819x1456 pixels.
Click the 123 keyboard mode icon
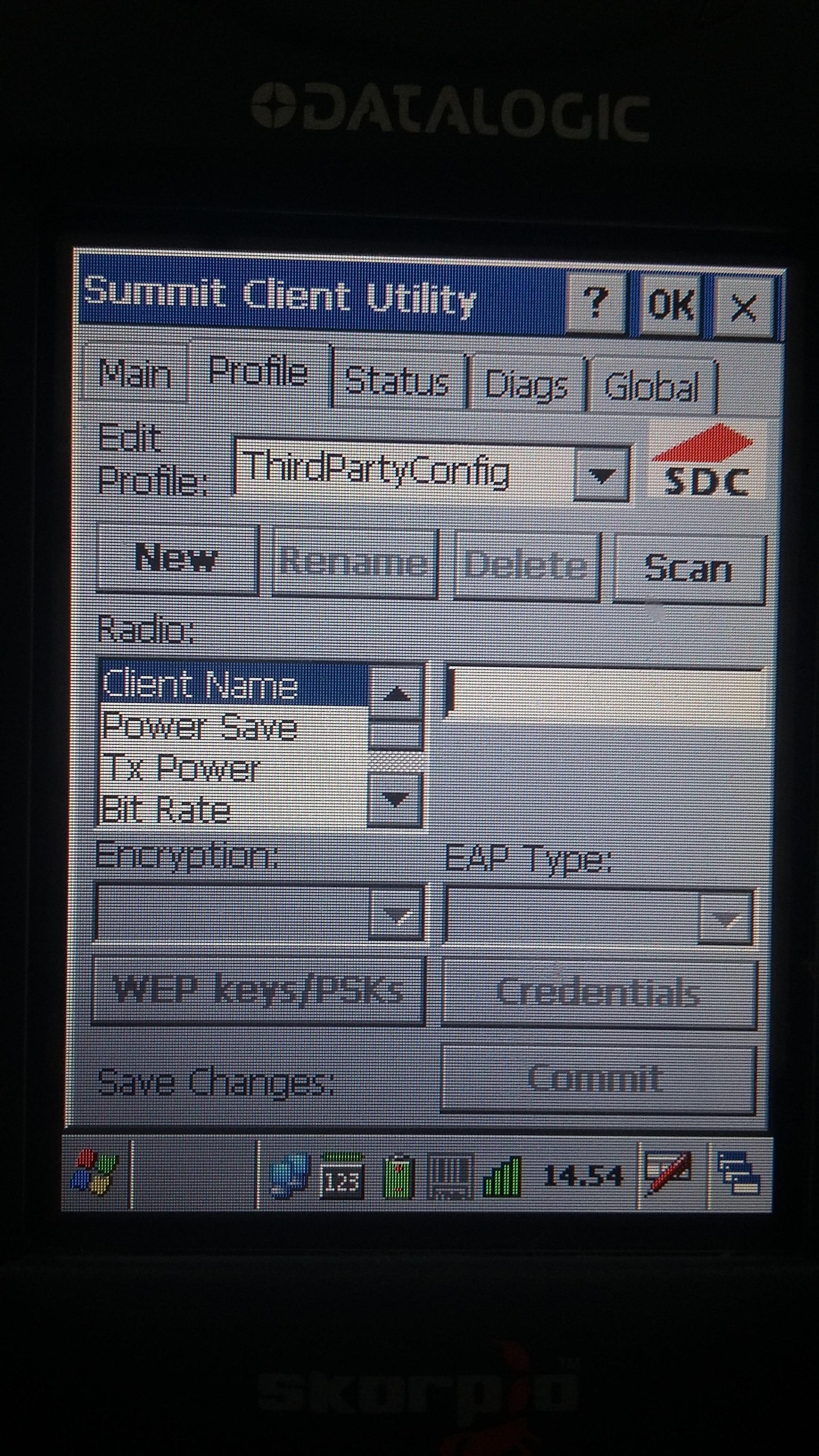[x=342, y=1177]
